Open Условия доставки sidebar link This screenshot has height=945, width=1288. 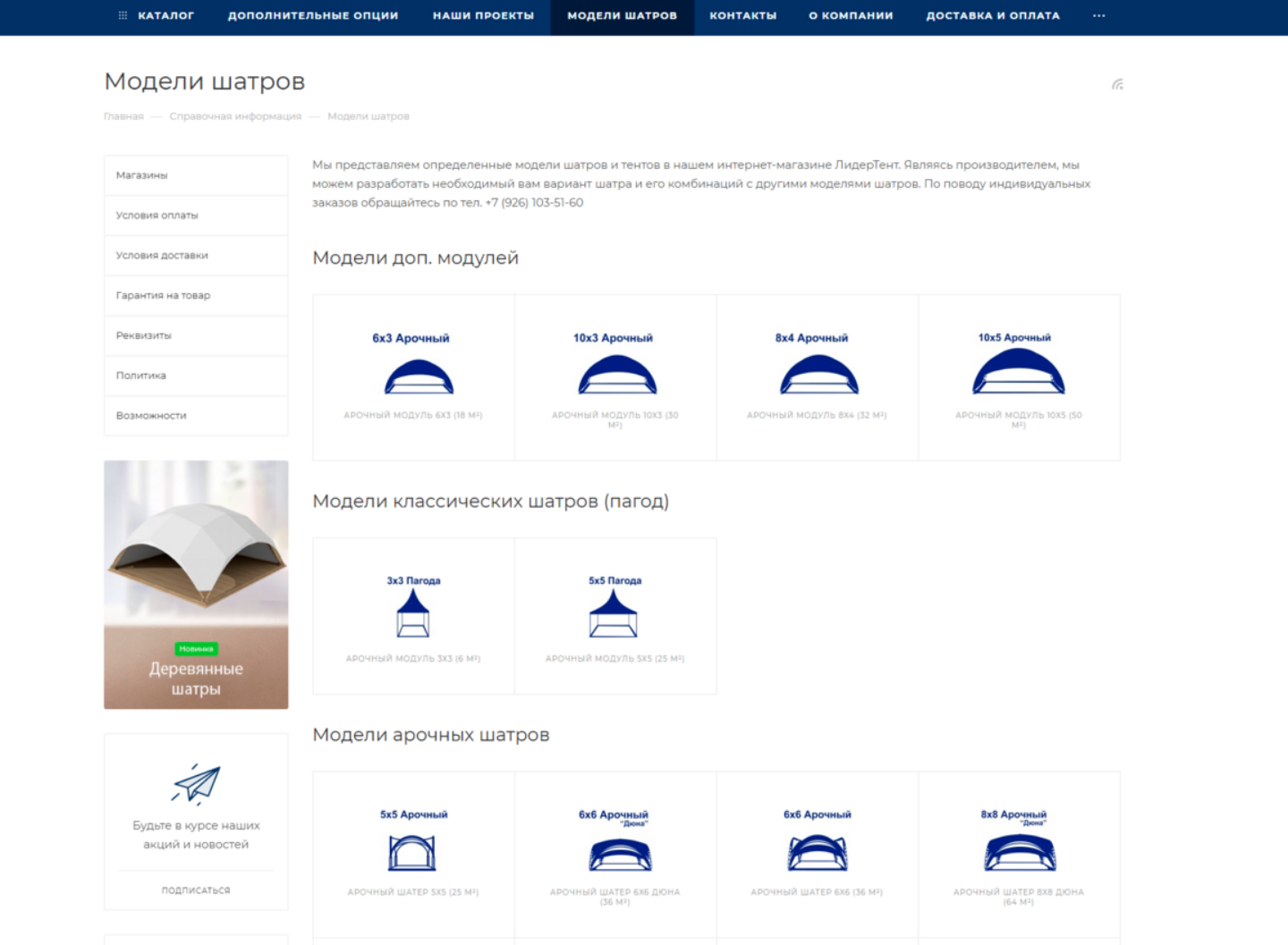pyautogui.click(x=196, y=256)
